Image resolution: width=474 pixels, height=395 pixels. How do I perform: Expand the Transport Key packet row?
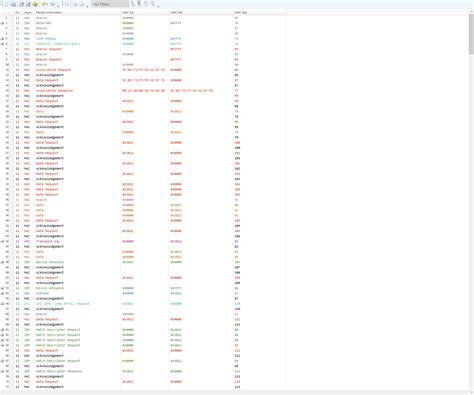pyautogui.click(x=2, y=241)
